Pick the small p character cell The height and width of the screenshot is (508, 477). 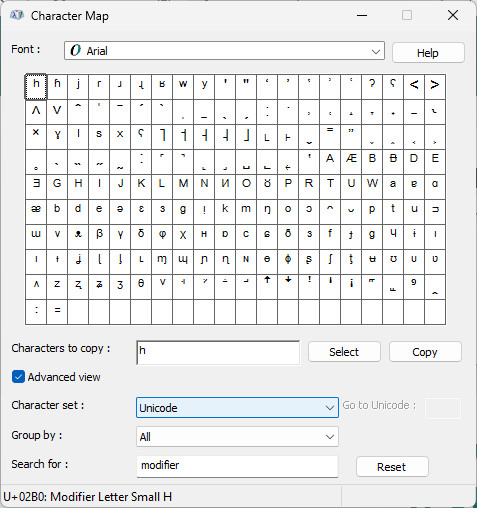point(372,212)
